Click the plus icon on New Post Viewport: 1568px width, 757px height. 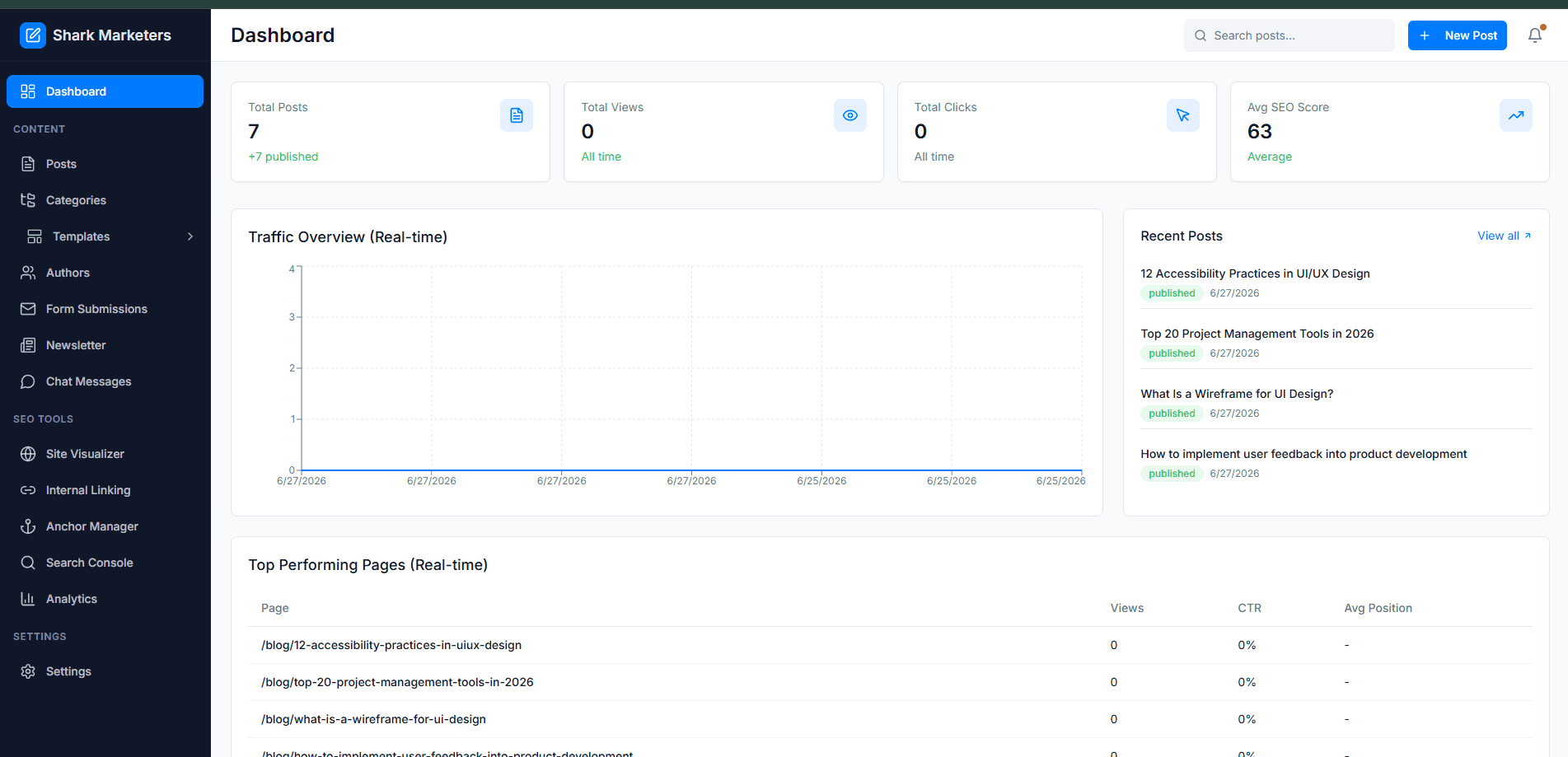(x=1425, y=35)
